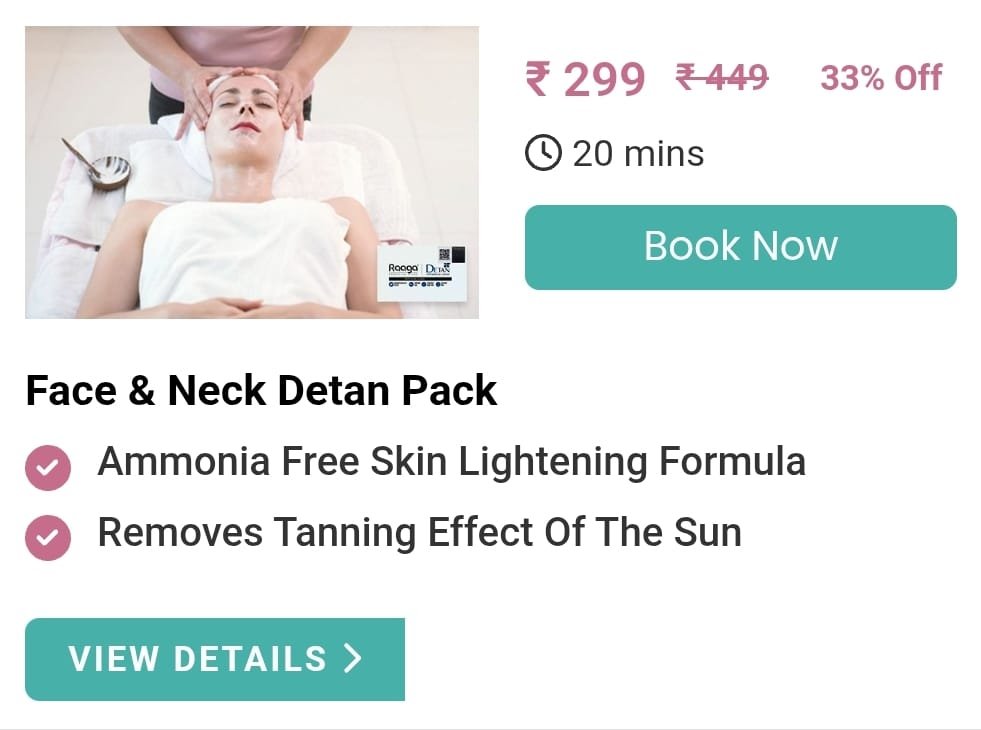This screenshot has width=981, height=730.
Task: Click the clock icon beside 20 mins
Action: point(542,153)
